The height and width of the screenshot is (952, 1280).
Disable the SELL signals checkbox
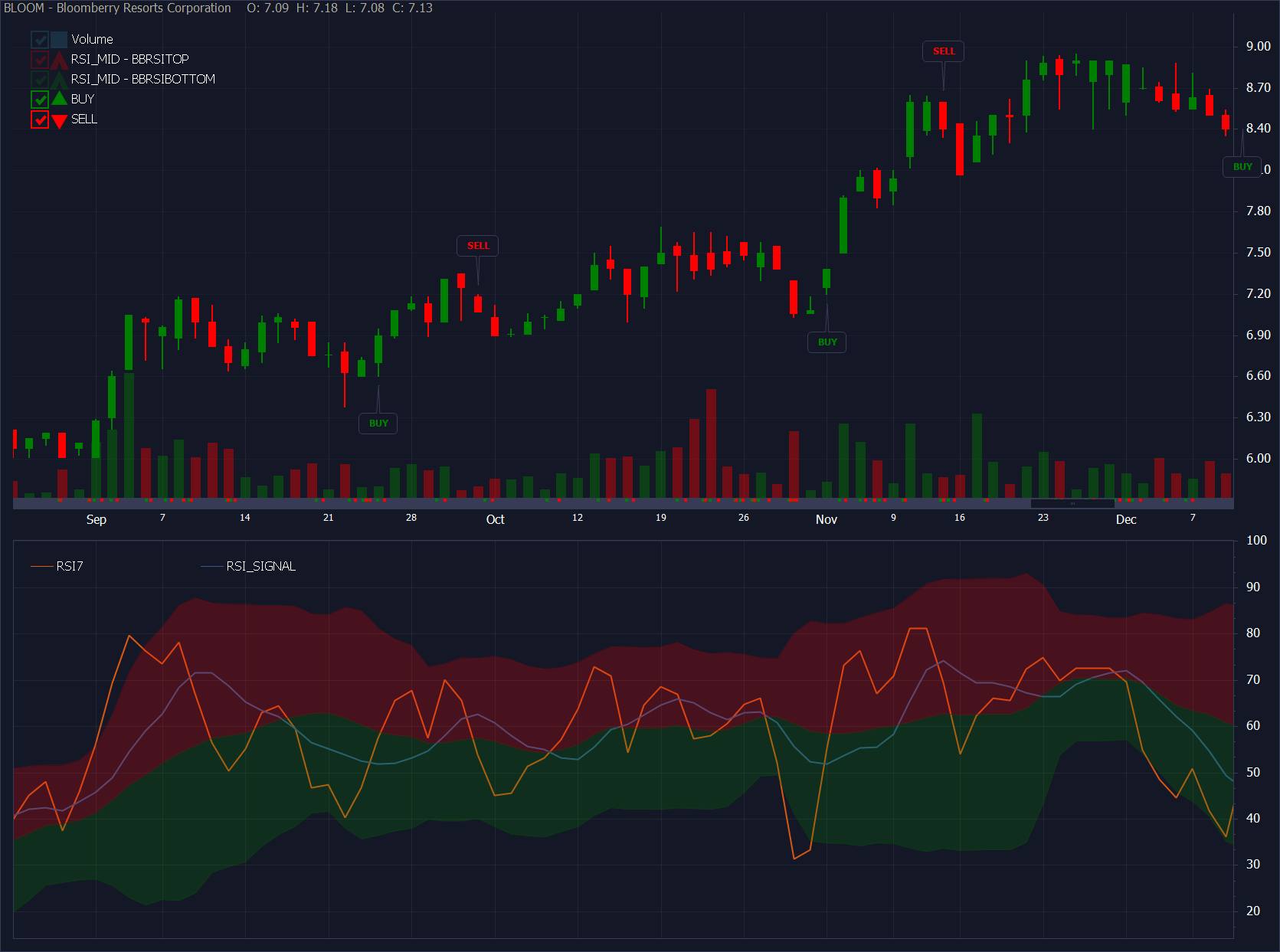click(x=40, y=119)
